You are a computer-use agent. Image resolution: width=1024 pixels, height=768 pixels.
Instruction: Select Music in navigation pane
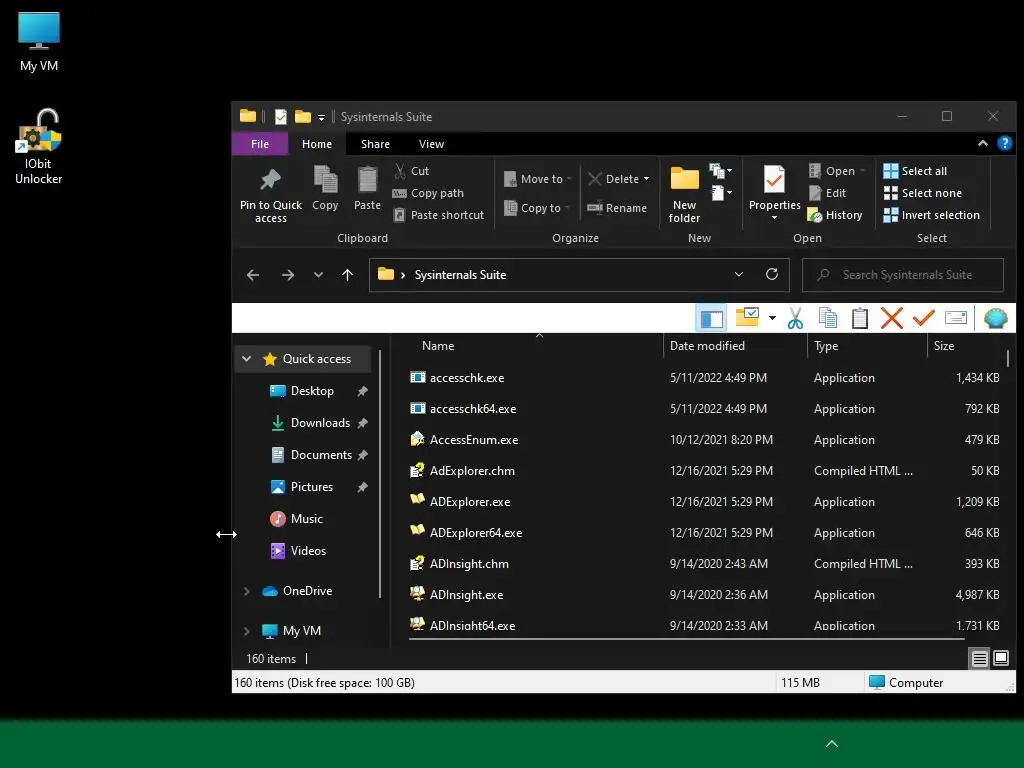tap(298, 519)
